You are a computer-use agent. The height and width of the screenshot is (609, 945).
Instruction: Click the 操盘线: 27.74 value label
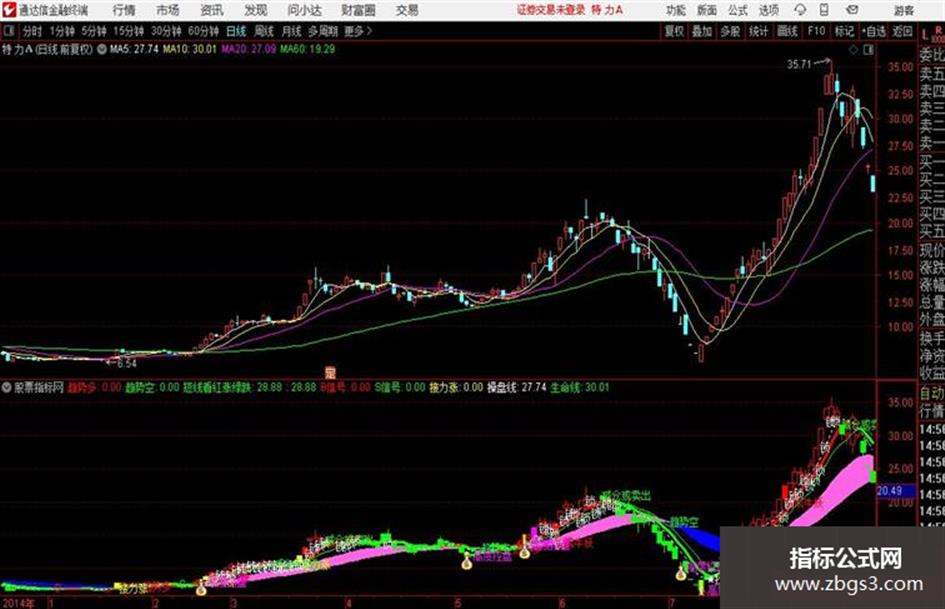(x=516, y=387)
